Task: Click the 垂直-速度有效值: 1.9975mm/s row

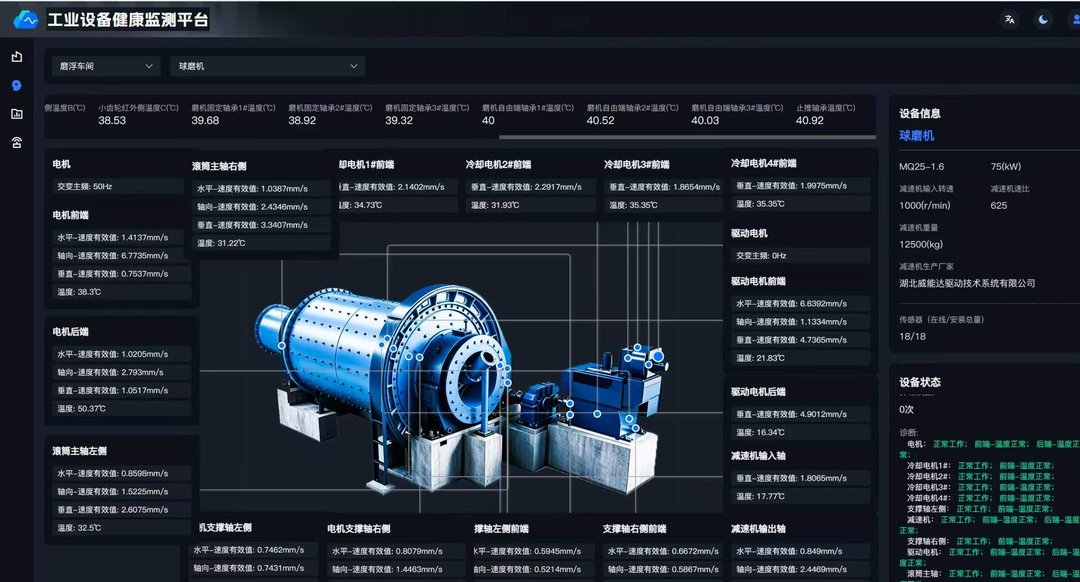Action: (x=800, y=186)
